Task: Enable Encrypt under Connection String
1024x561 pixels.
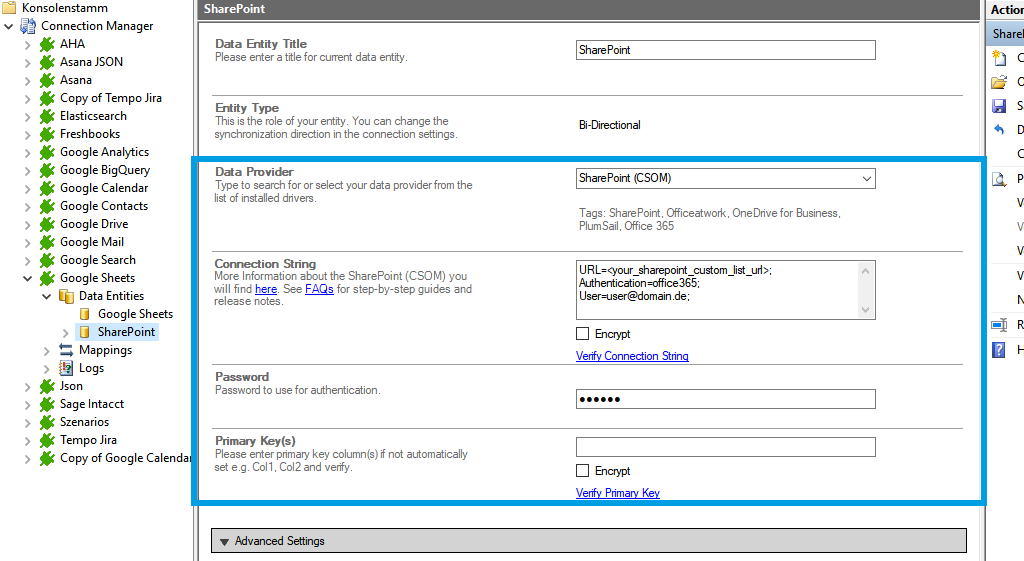Action: [x=583, y=334]
